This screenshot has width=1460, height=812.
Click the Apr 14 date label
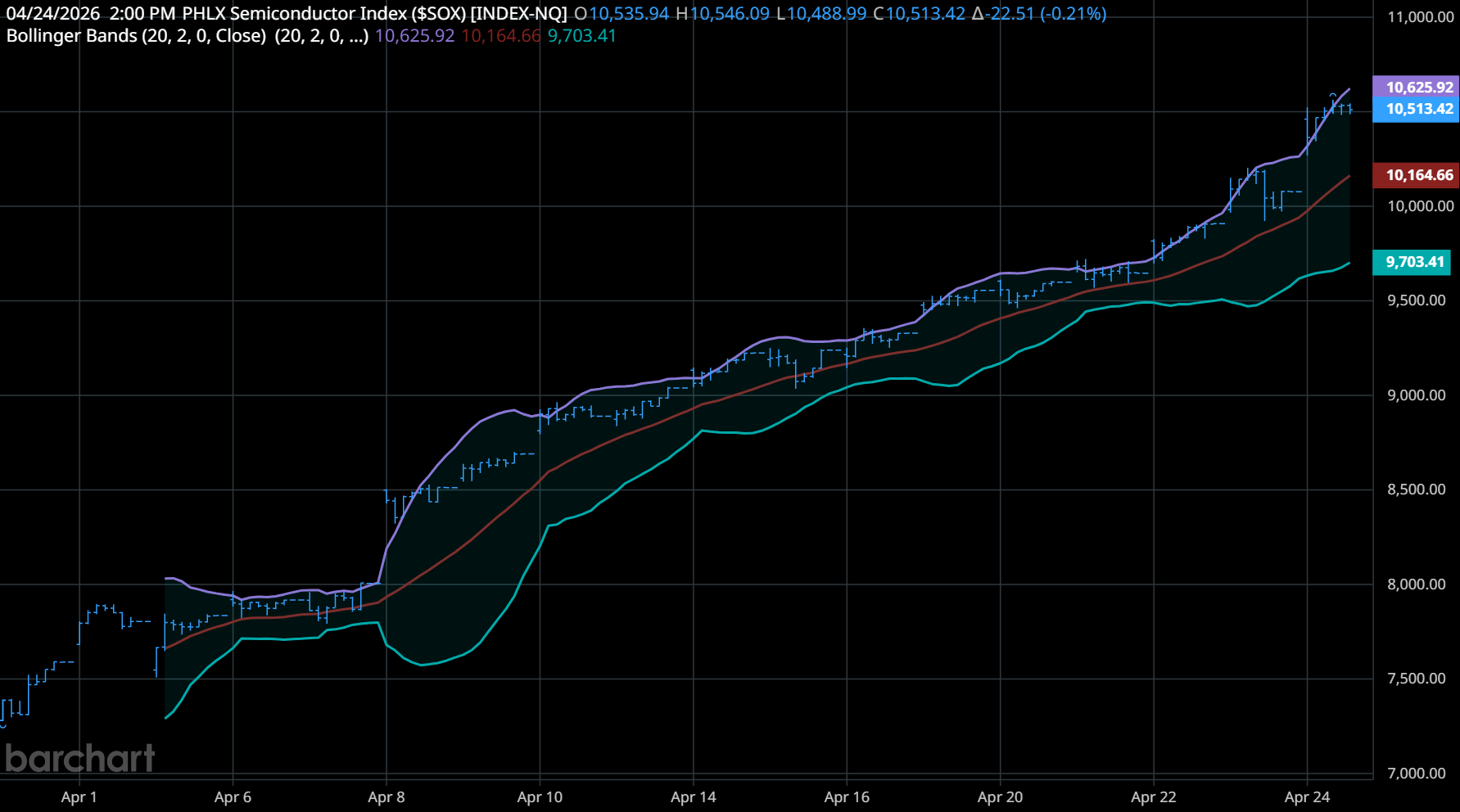pyautogui.click(x=693, y=796)
